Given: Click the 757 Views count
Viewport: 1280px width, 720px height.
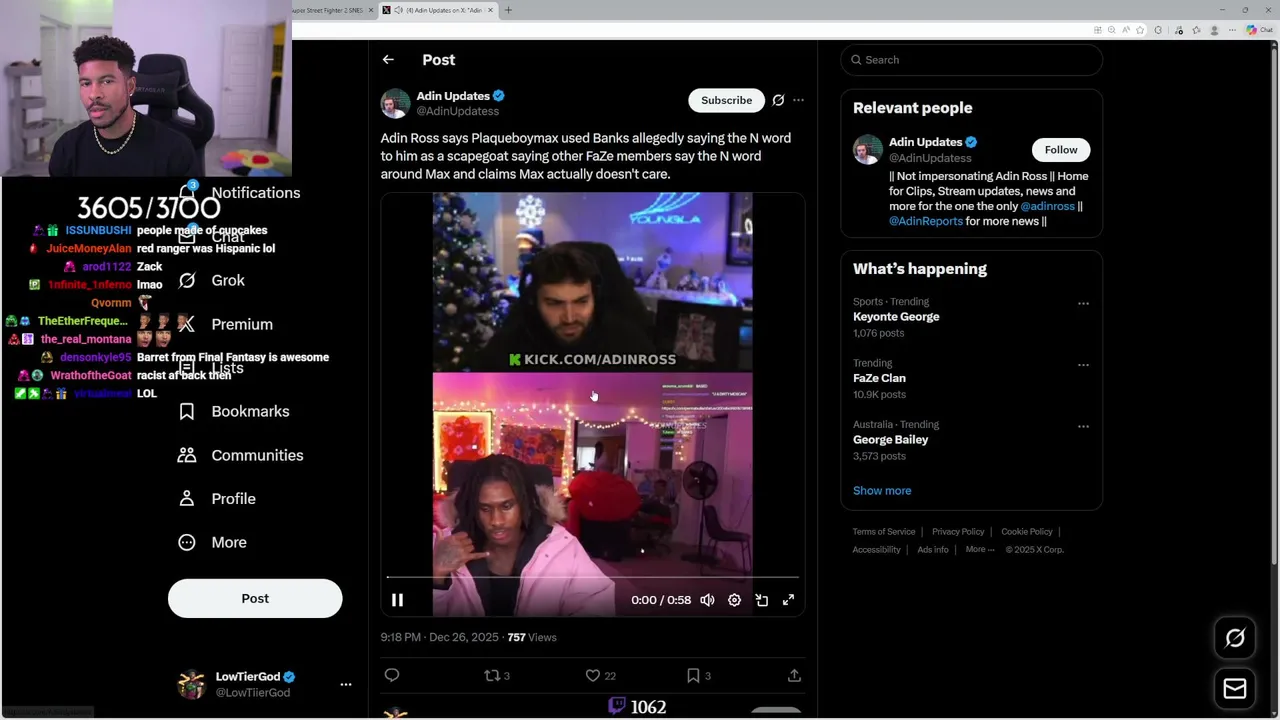Looking at the screenshot, I should [x=532, y=637].
